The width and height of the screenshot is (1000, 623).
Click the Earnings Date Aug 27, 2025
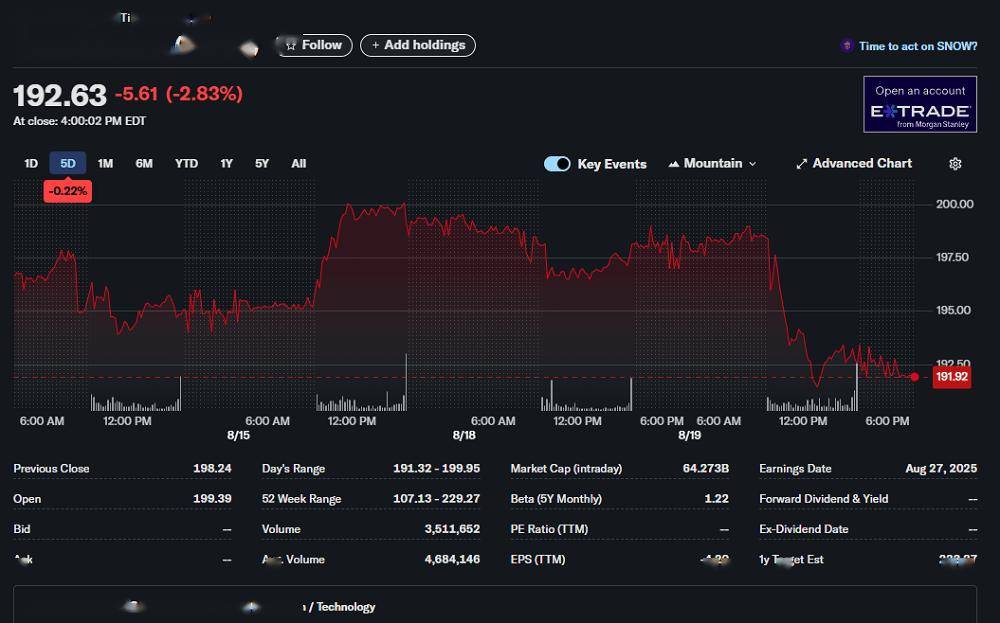(x=941, y=468)
